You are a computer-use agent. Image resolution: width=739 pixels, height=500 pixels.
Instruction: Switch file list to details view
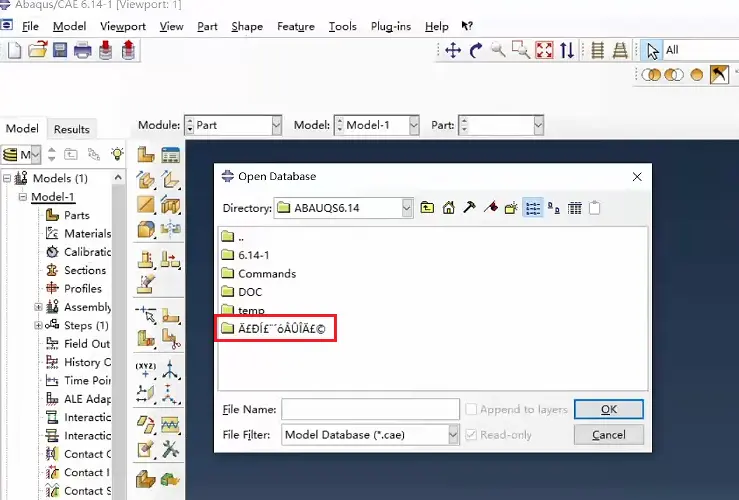575,208
